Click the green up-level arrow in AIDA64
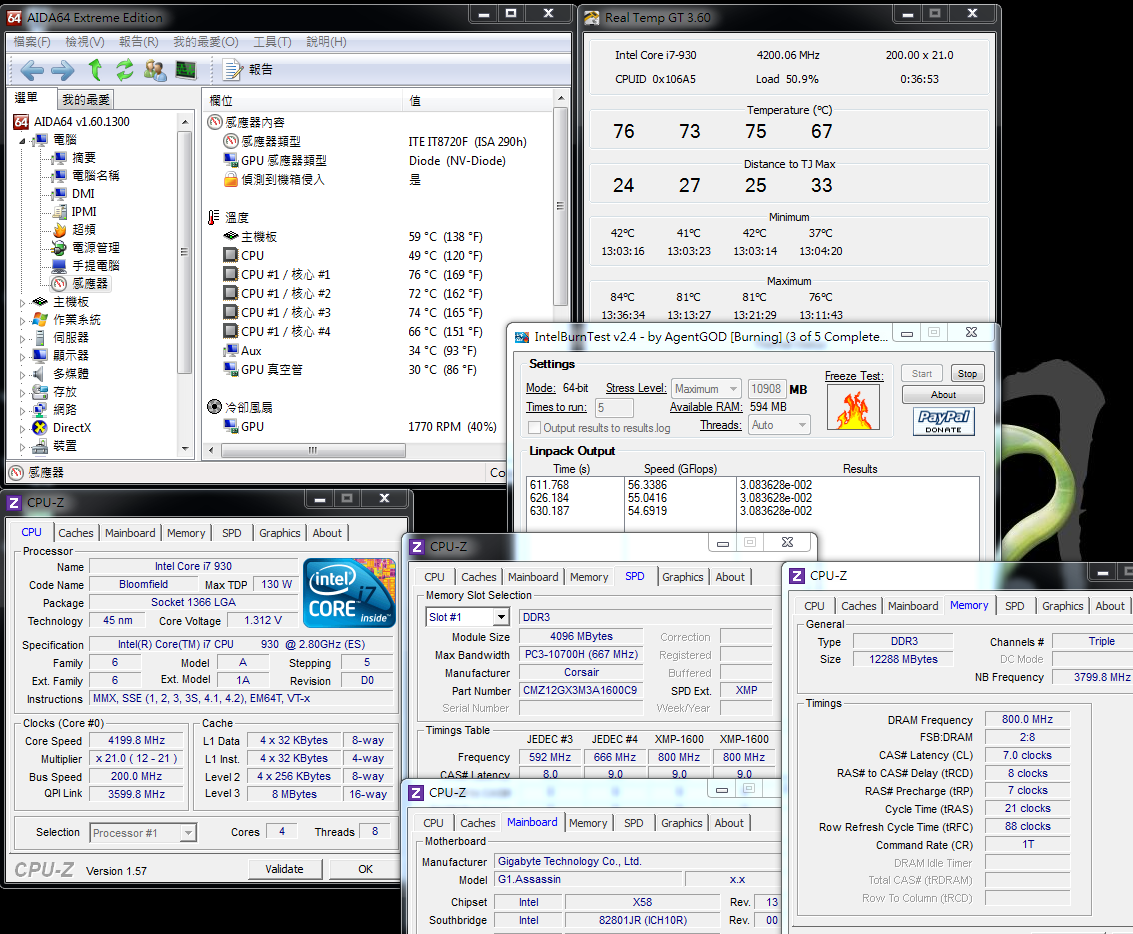 click(x=95, y=70)
